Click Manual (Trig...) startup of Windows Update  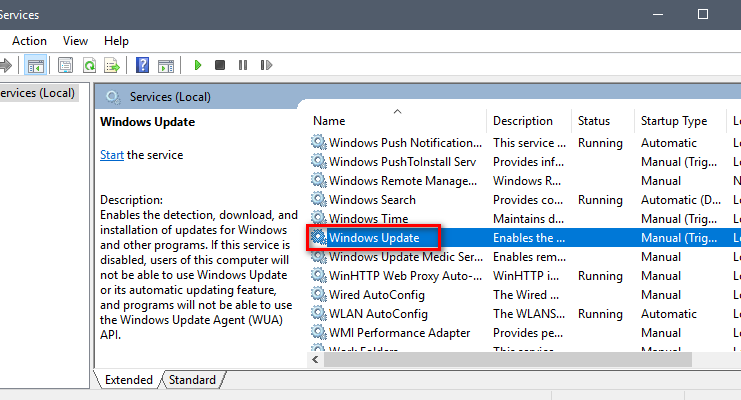coord(679,238)
